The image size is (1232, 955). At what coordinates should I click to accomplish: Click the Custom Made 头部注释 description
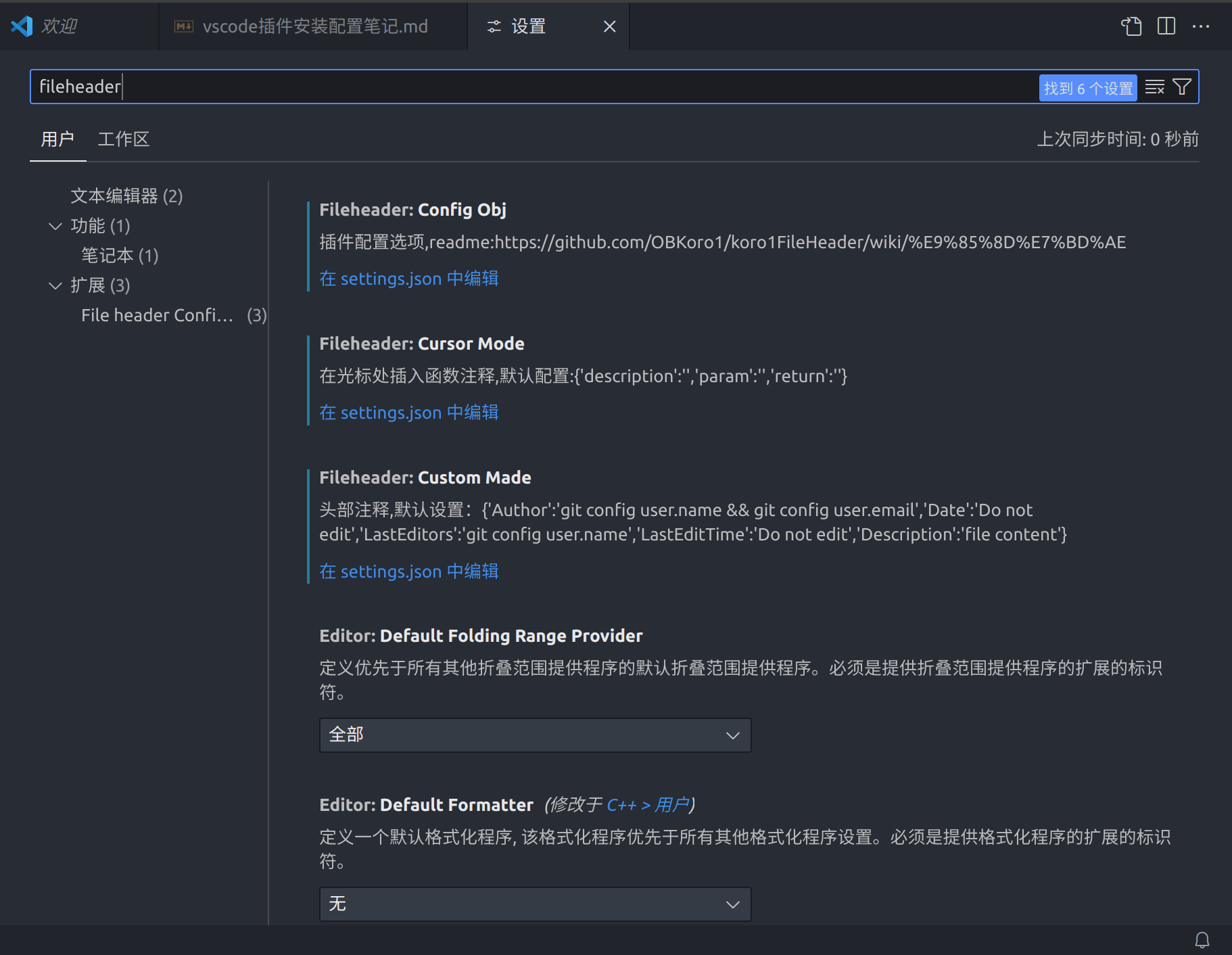(x=693, y=522)
